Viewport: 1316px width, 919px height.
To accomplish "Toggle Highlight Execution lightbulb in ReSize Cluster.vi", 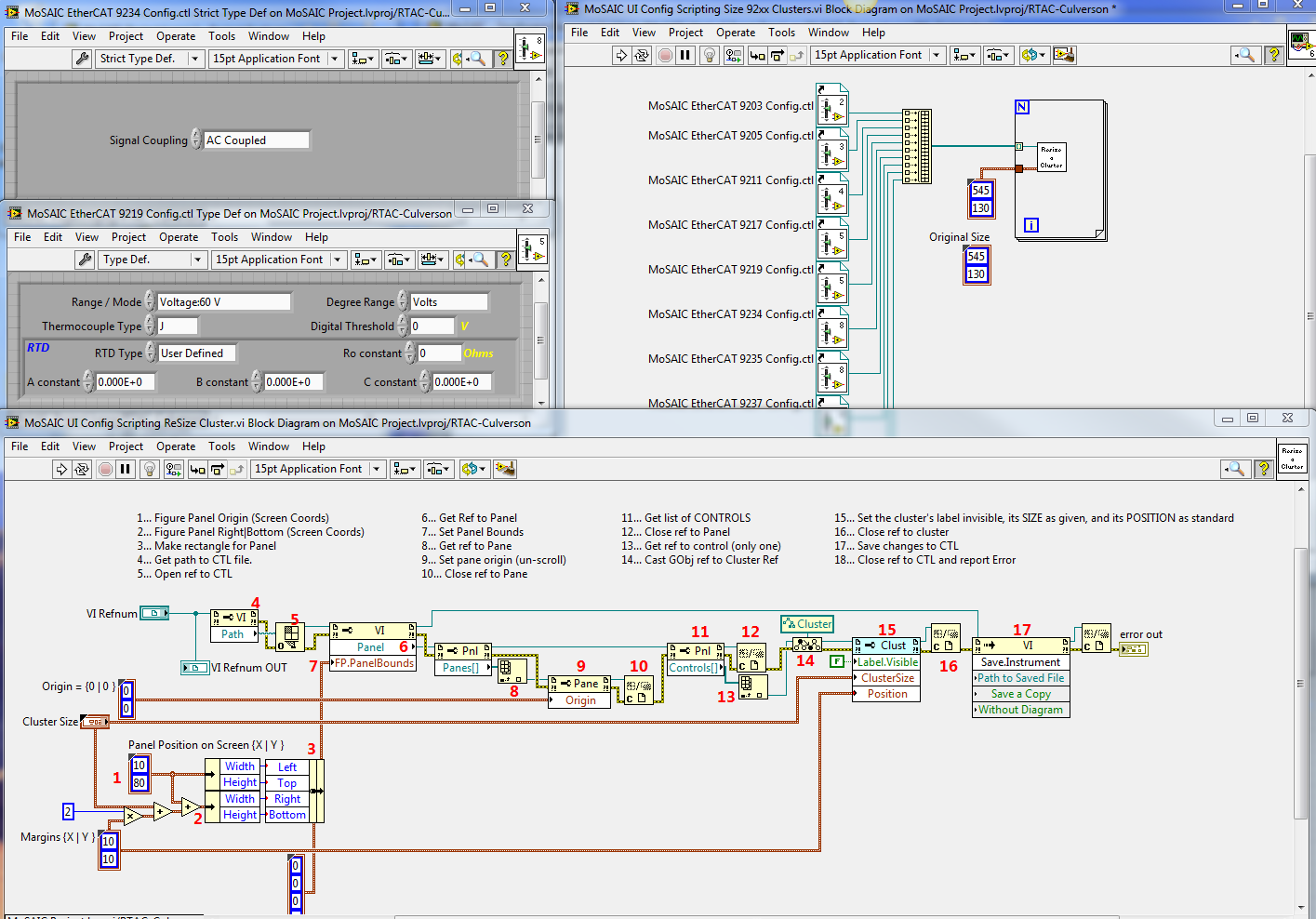I will [149, 469].
